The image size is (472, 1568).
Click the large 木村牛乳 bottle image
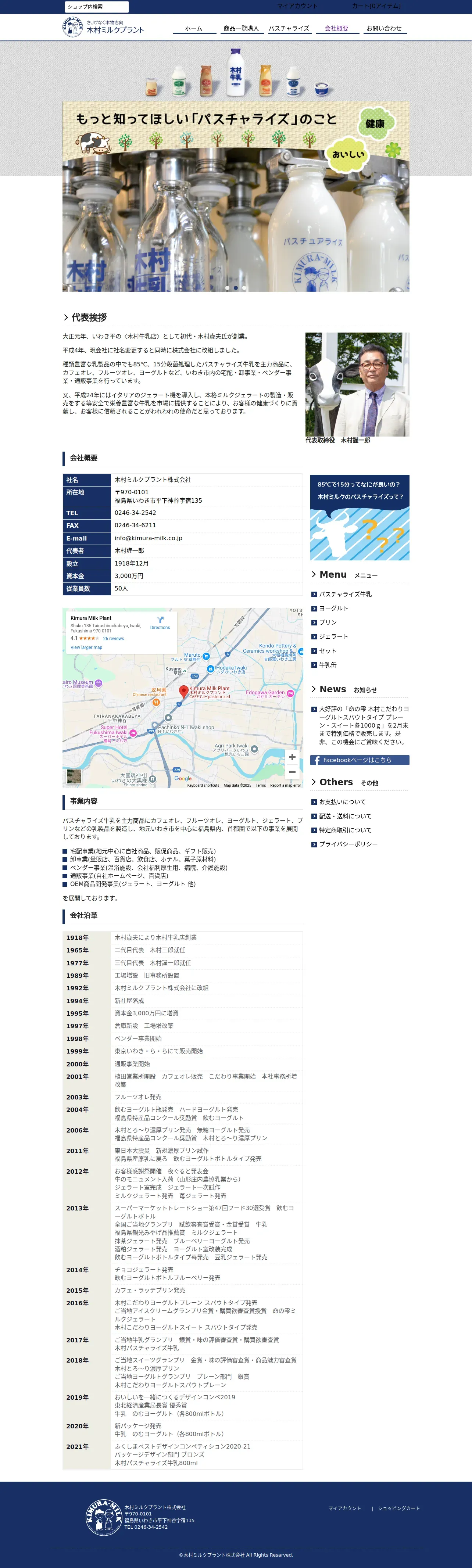coord(236,72)
